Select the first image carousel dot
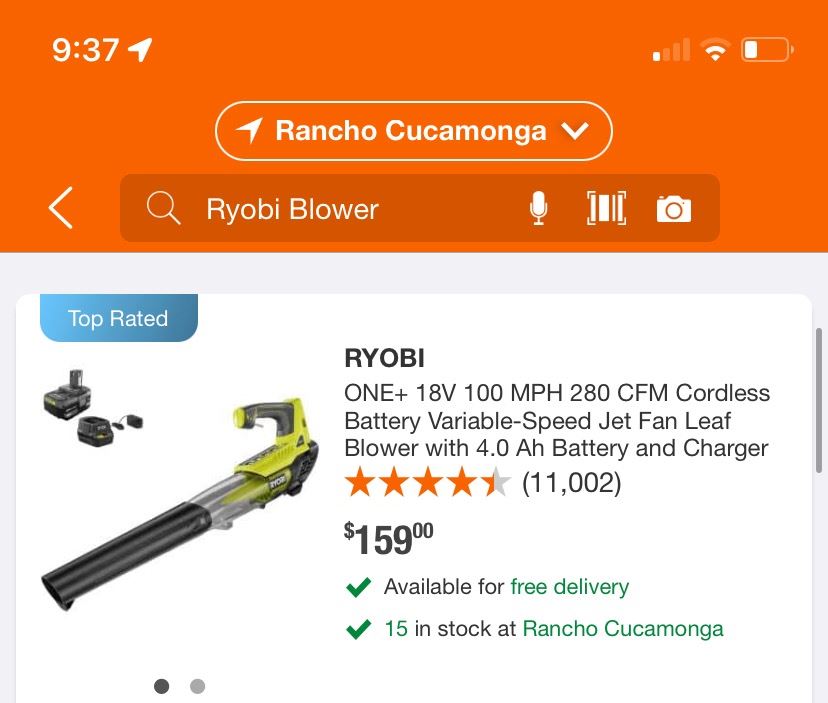The width and height of the screenshot is (828, 703). pos(162,686)
